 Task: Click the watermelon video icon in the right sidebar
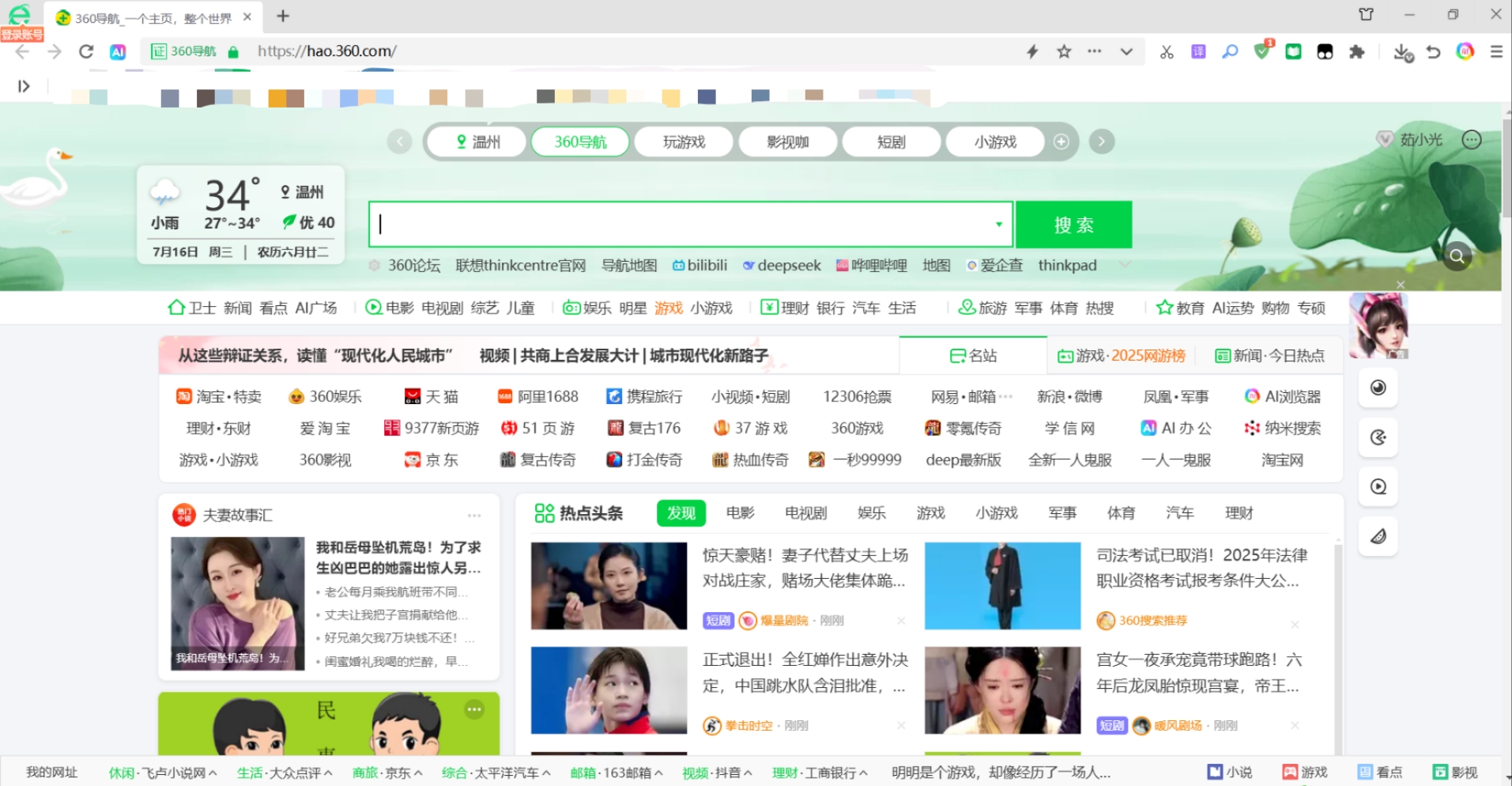(x=1378, y=535)
